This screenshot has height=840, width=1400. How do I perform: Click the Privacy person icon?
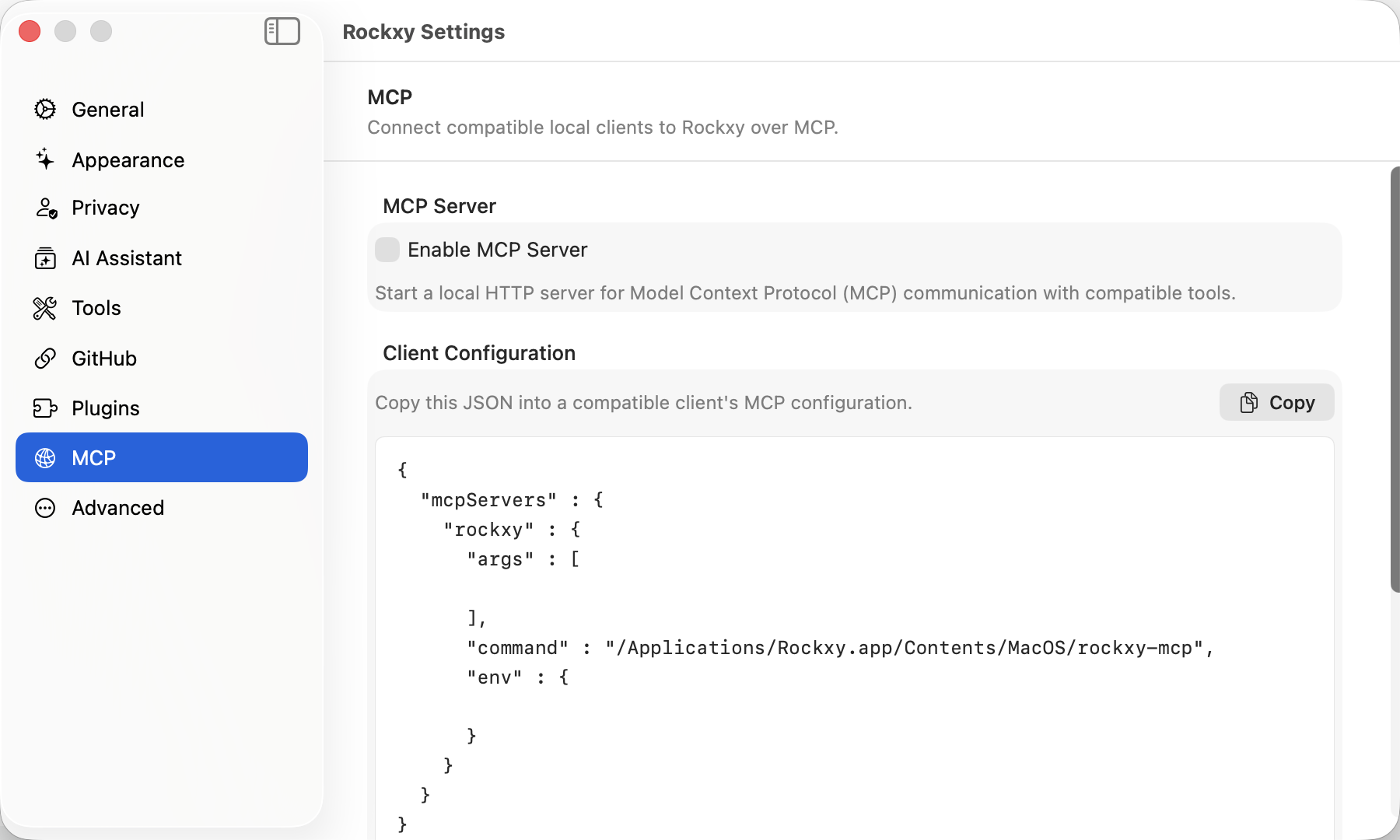click(x=46, y=208)
